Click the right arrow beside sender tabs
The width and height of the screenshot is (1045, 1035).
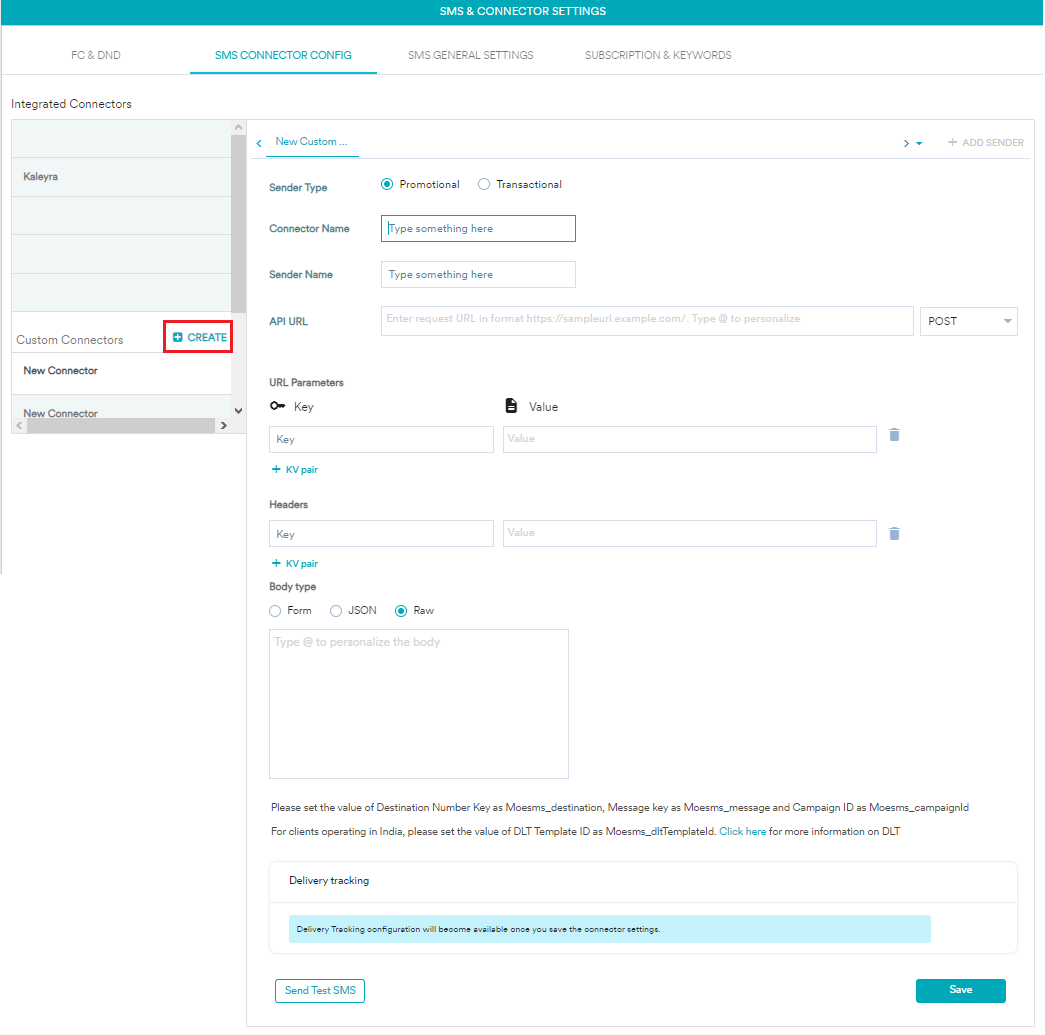coord(906,143)
